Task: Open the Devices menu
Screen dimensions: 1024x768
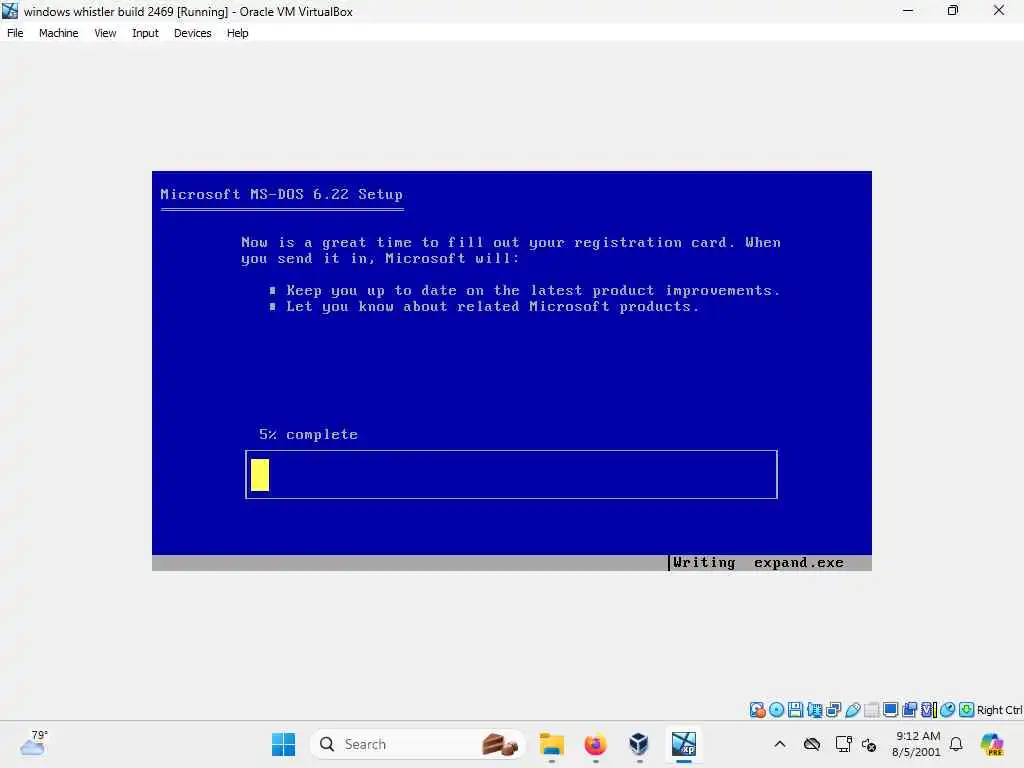Action: tap(193, 33)
